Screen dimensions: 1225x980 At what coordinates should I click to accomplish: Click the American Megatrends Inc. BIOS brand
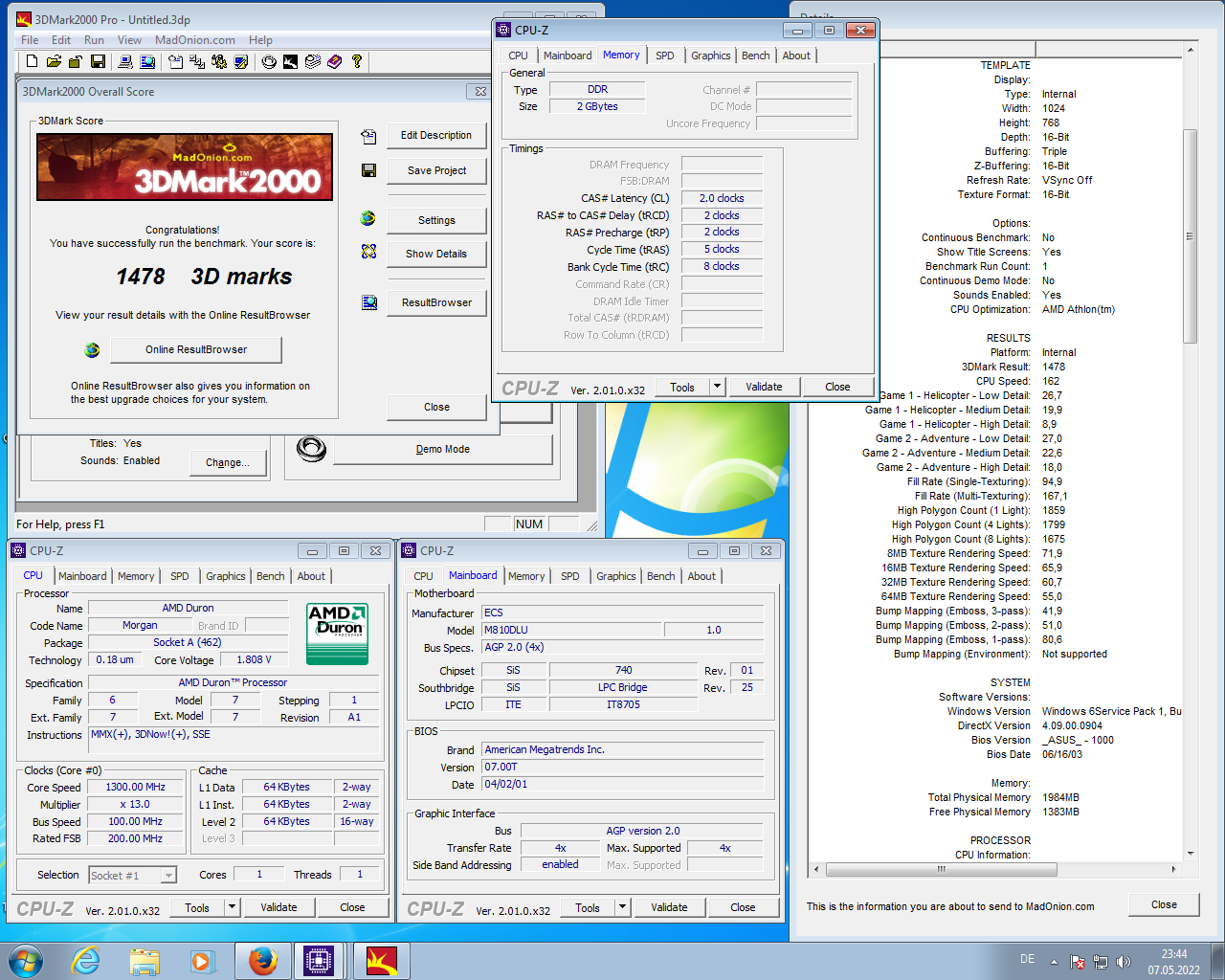tap(622, 749)
